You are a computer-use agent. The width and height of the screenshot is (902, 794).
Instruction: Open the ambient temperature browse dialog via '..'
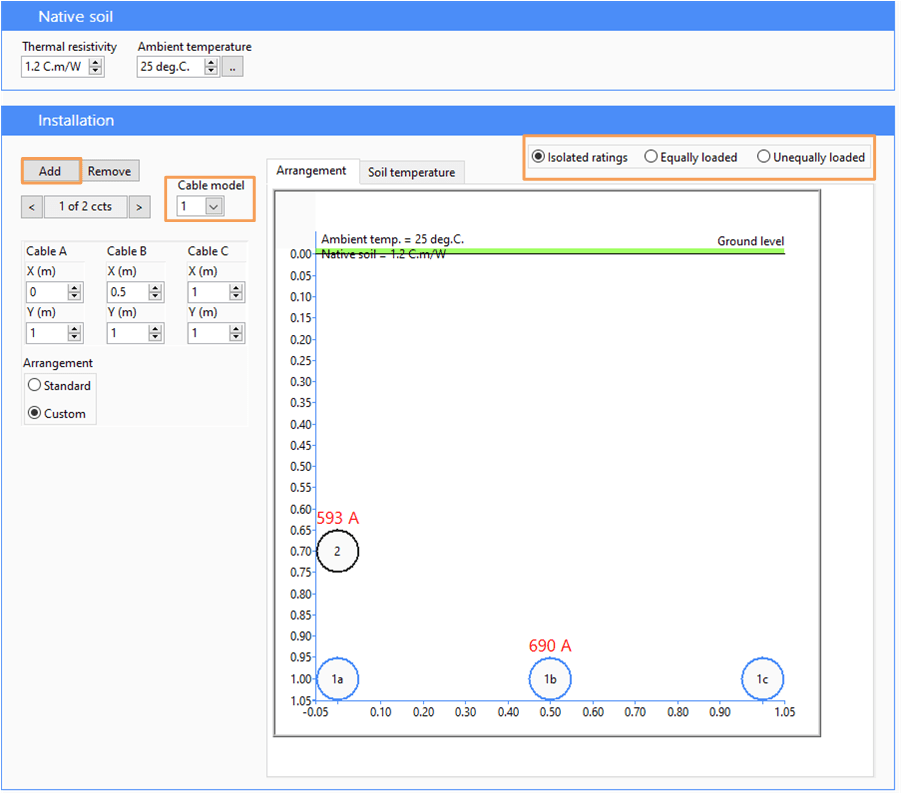point(231,66)
